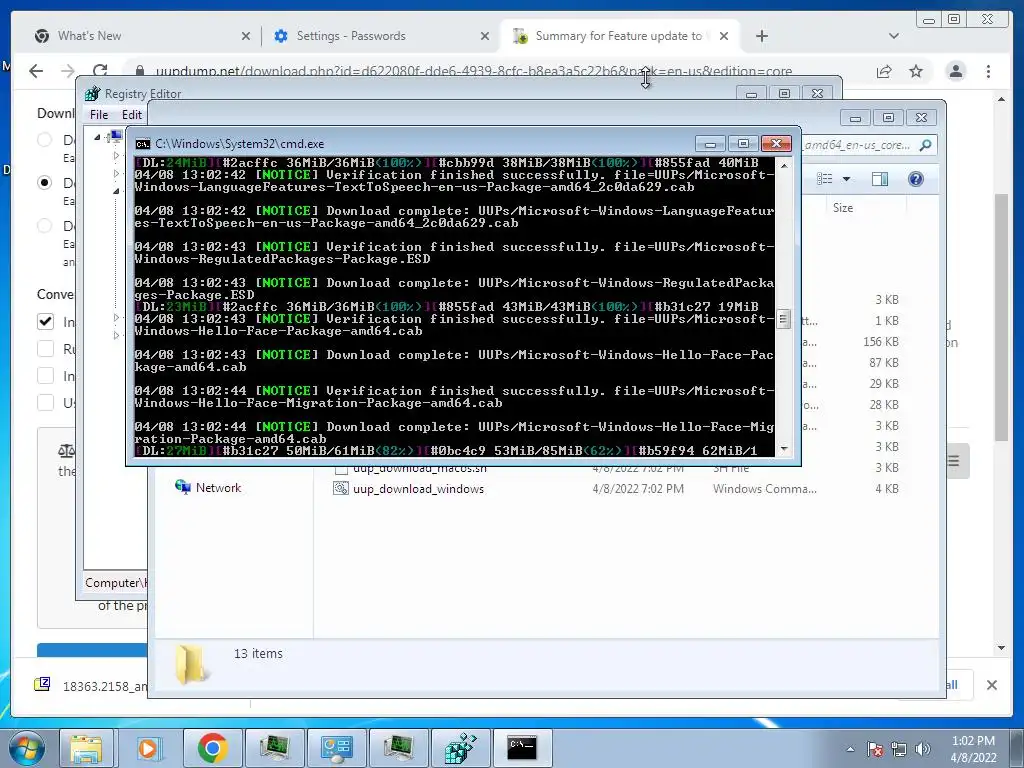Toggle the Explorer preview pane icon
This screenshot has width=1024, height=768.
pyautogui.click(x=880, y=179)
